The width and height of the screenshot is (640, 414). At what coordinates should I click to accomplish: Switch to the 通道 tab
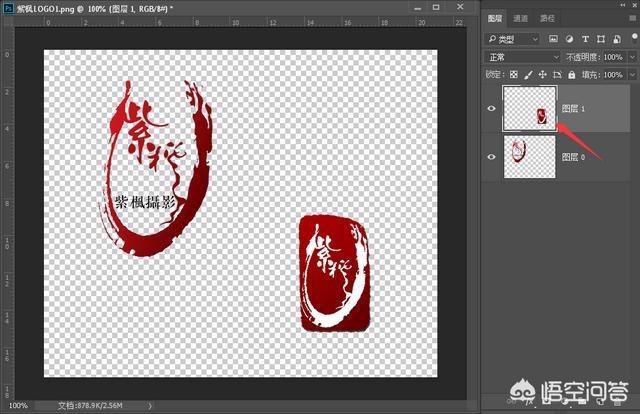521,18
